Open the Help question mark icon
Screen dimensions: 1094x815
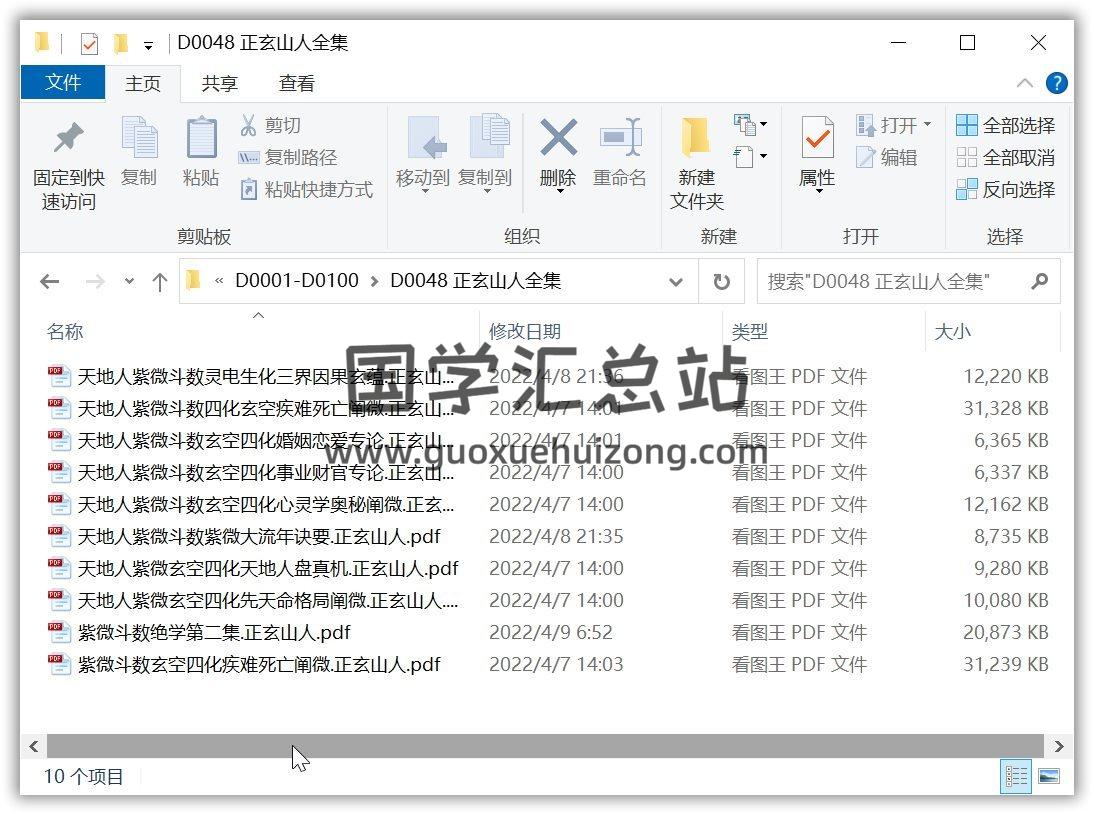click(x=1056, y=83)
